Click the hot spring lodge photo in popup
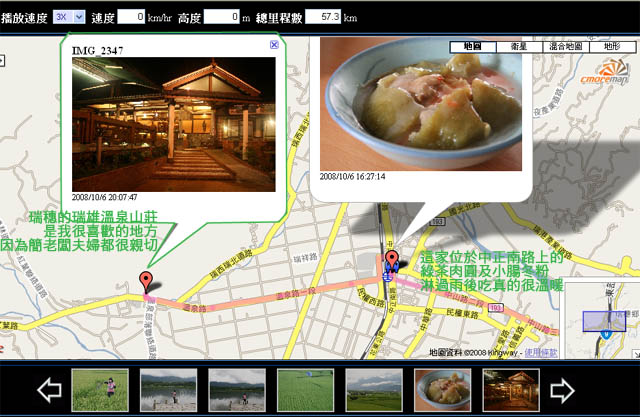Viewport: 640px width, 417px height. tap(174, 124)
